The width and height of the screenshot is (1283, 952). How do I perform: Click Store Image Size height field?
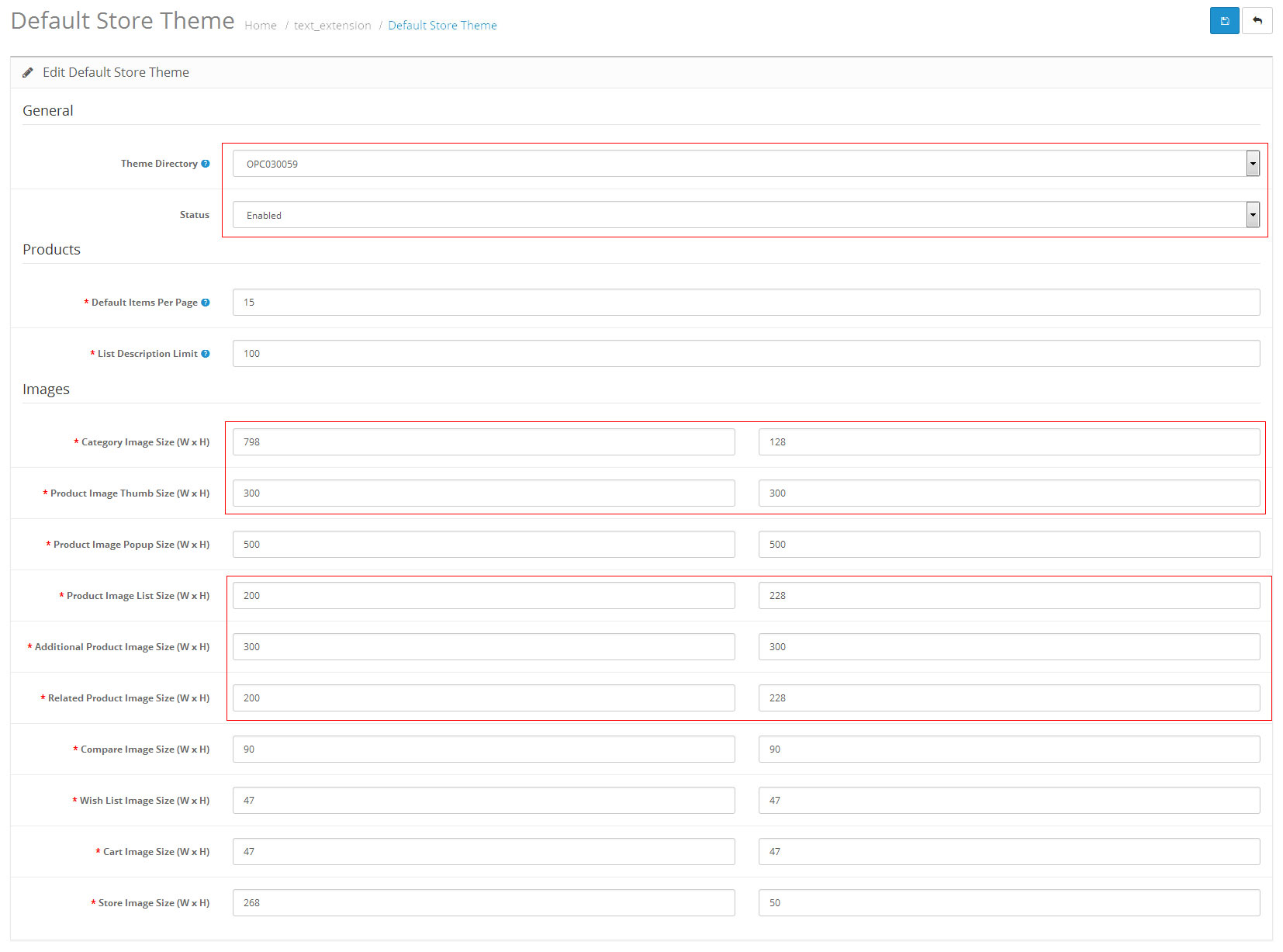pyautogui.click(x=1008, y=903)
